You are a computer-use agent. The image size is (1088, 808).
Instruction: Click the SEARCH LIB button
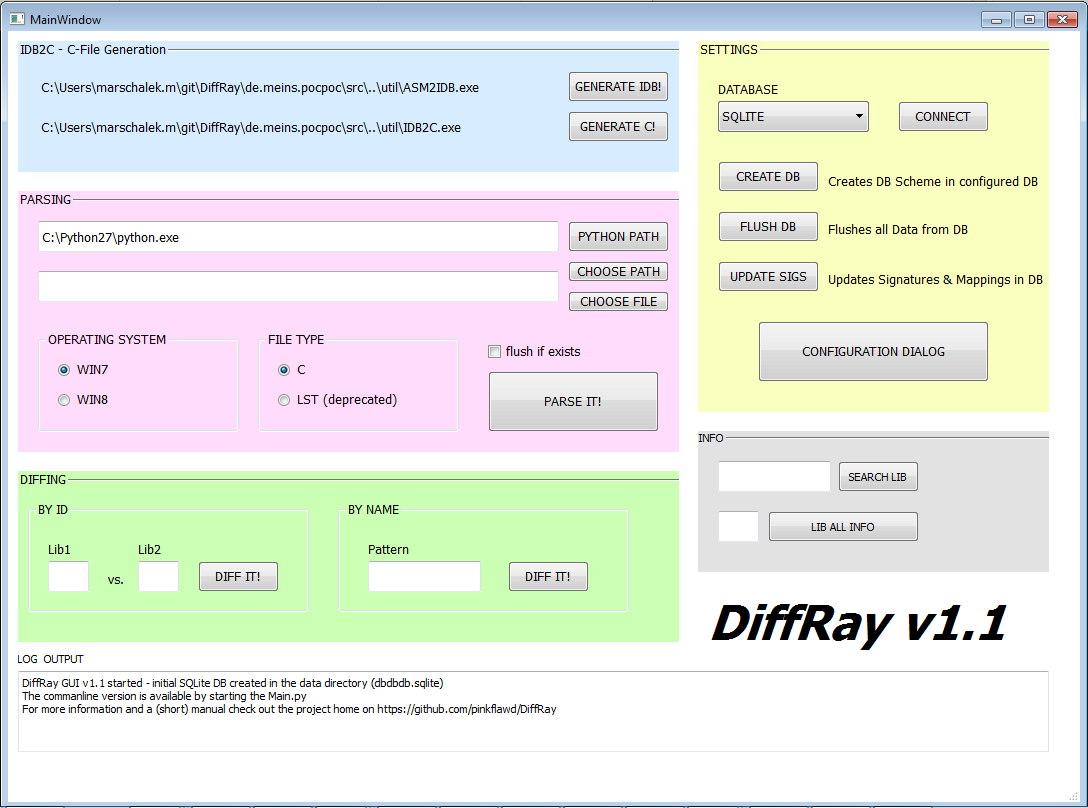(878, 477)
